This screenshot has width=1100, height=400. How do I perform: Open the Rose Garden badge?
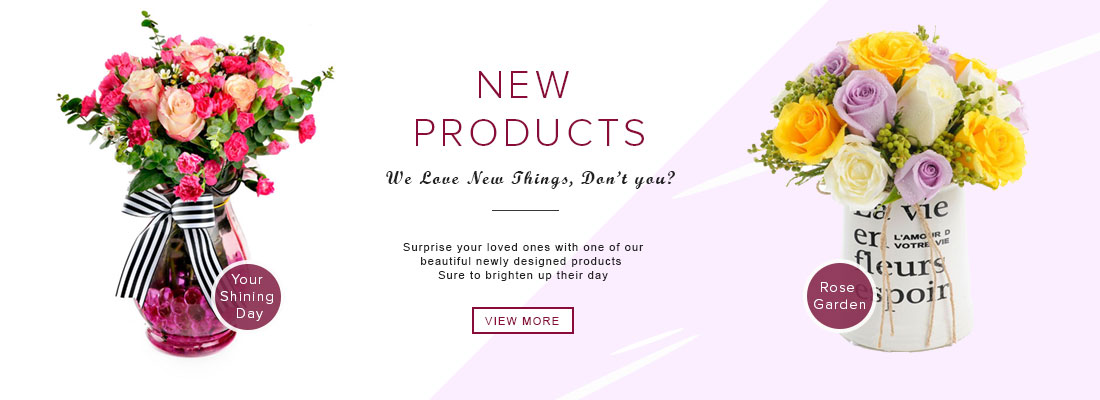[840, 295]
